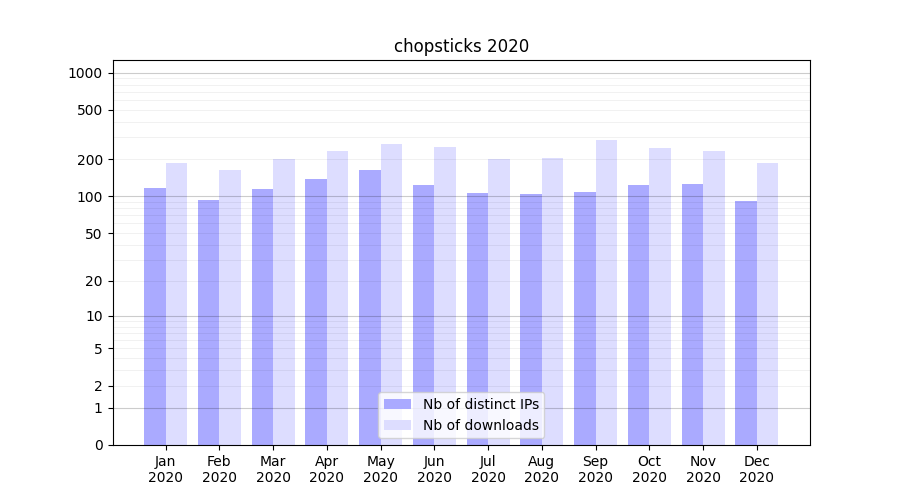Select the Aug 2020 downloads bar

(x=552, y=301)
